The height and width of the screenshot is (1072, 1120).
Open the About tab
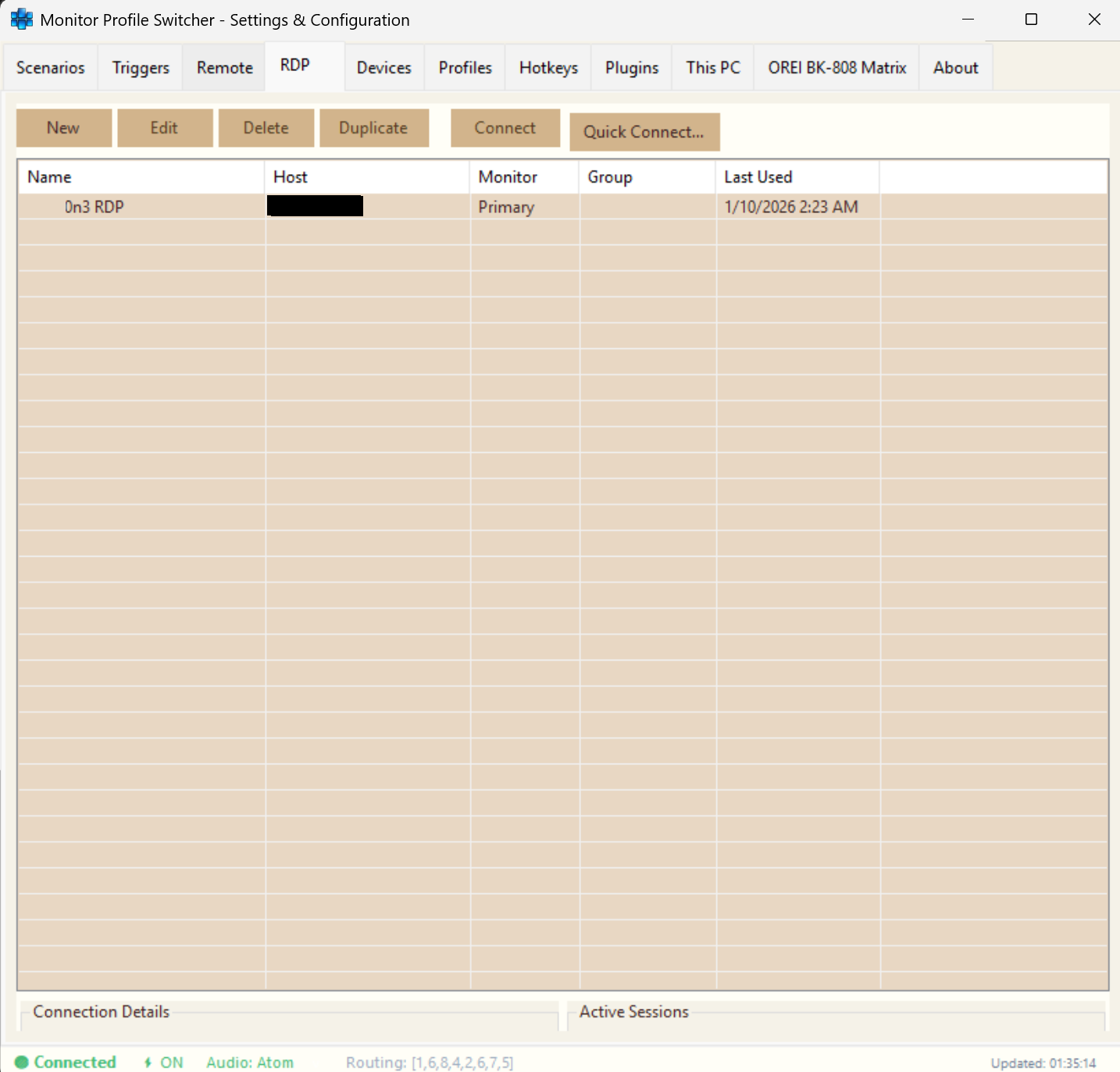[955, 67]
